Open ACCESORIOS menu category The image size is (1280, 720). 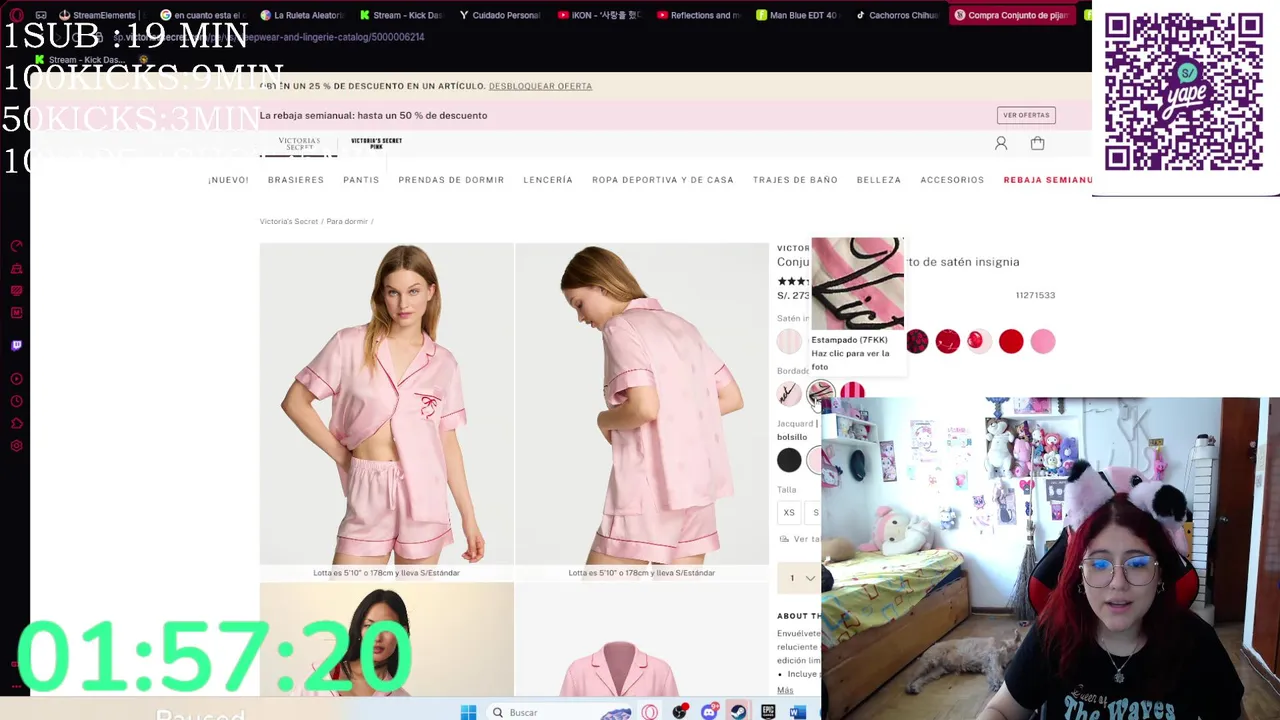(952, 180)
